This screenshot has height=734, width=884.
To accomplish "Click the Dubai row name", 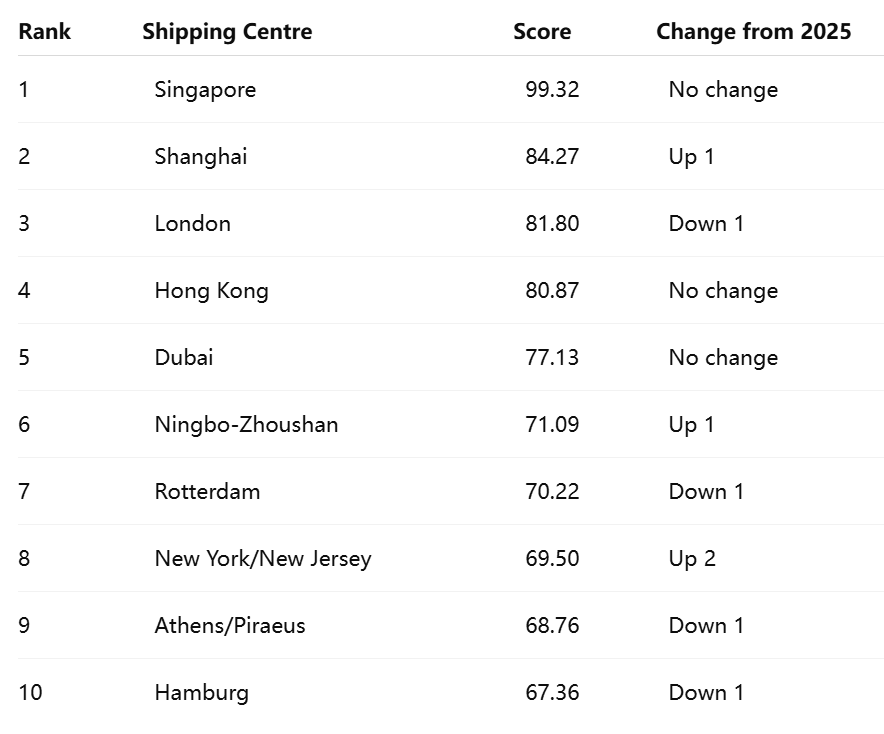I will click(184, 357).
